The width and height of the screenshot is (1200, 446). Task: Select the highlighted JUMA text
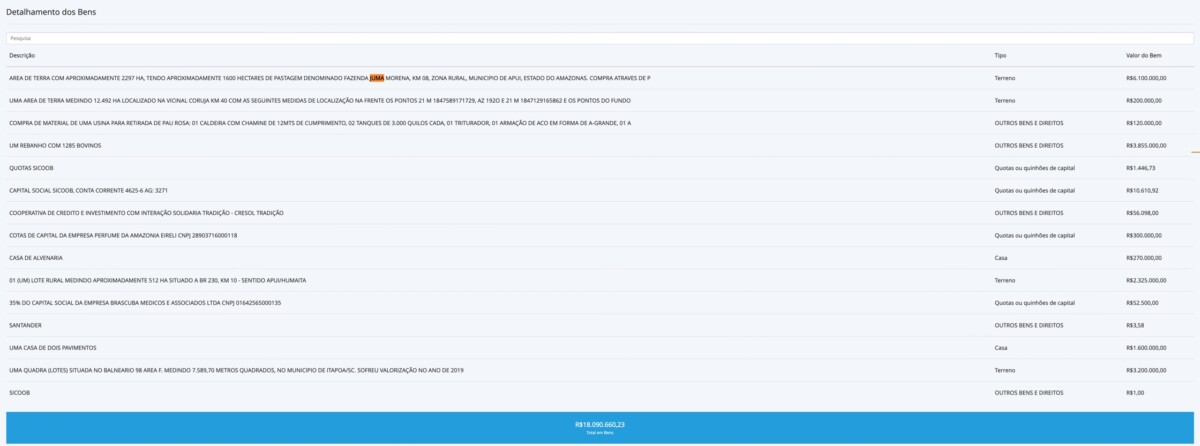pos(377,78)
